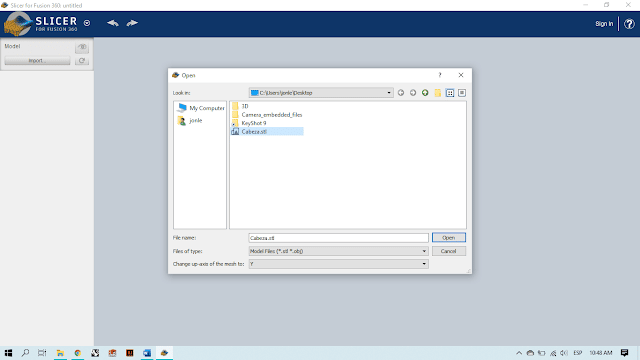640x360 pixels.
Task: Click the Redo arrow in Slicer header
Action: point(132,23)
